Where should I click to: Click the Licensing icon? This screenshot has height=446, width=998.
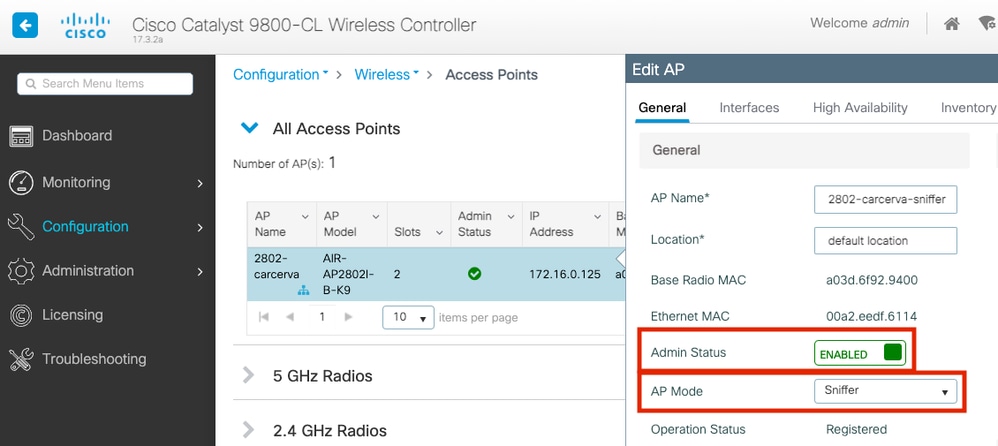(20, 315)
